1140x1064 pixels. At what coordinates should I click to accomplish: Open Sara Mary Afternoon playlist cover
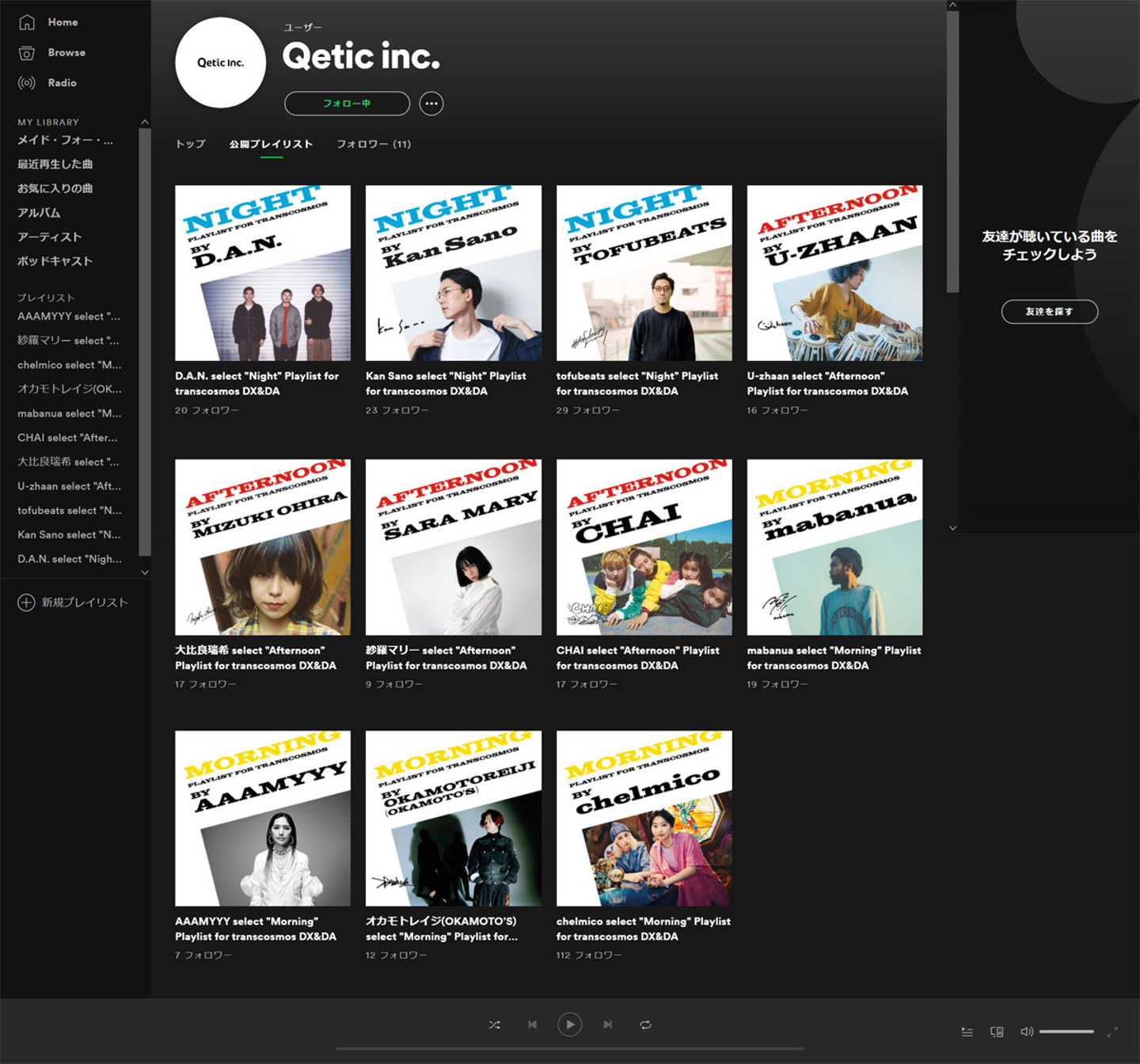coord(454,547)
